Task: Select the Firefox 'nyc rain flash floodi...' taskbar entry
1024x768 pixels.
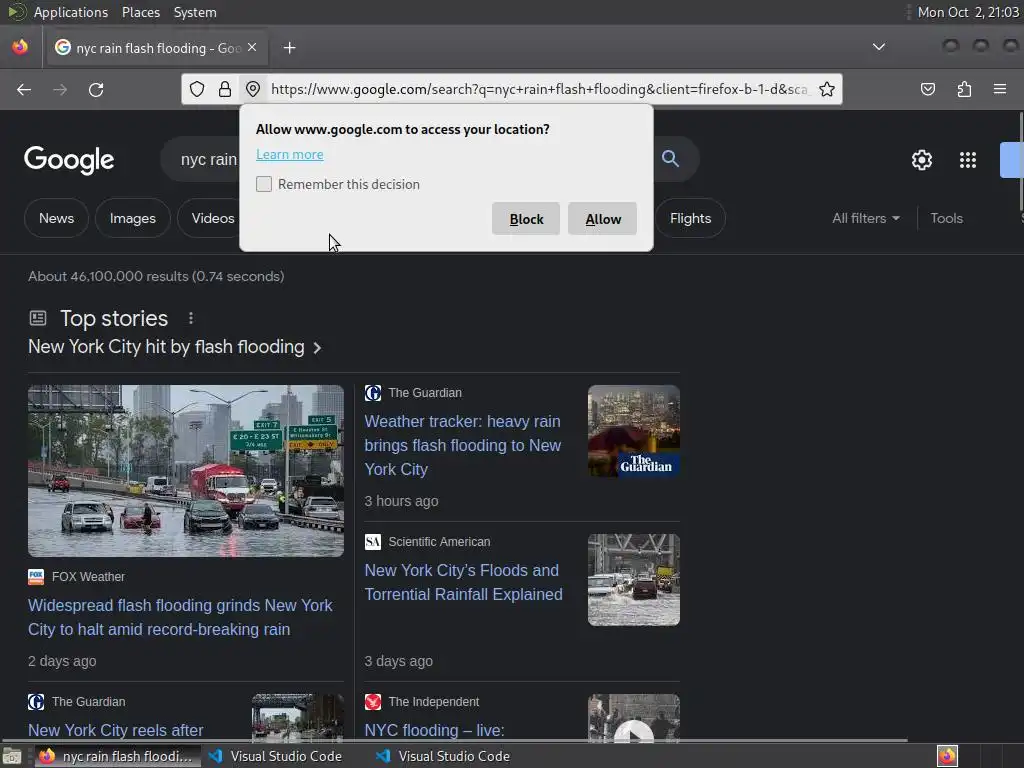Action: pyautogui.click(x=116, y=756)
